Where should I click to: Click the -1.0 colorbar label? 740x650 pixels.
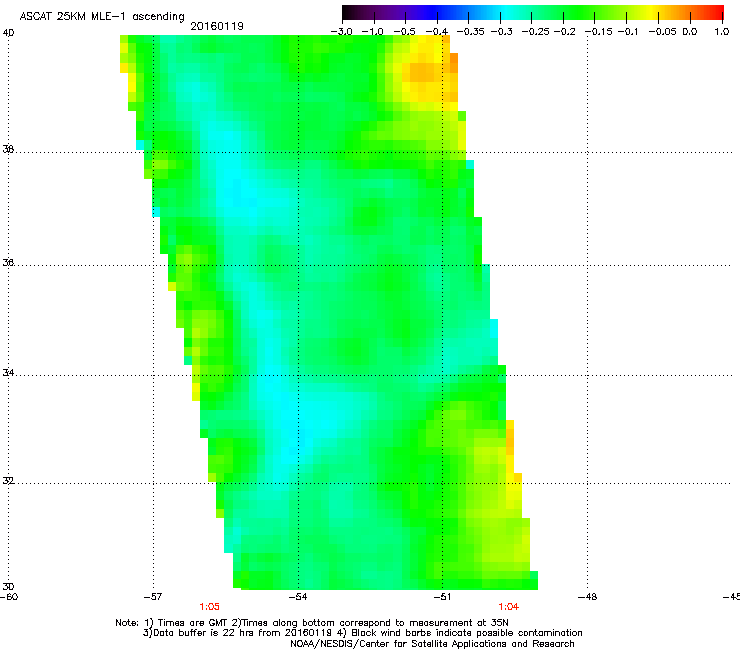(x=373, y=32)
